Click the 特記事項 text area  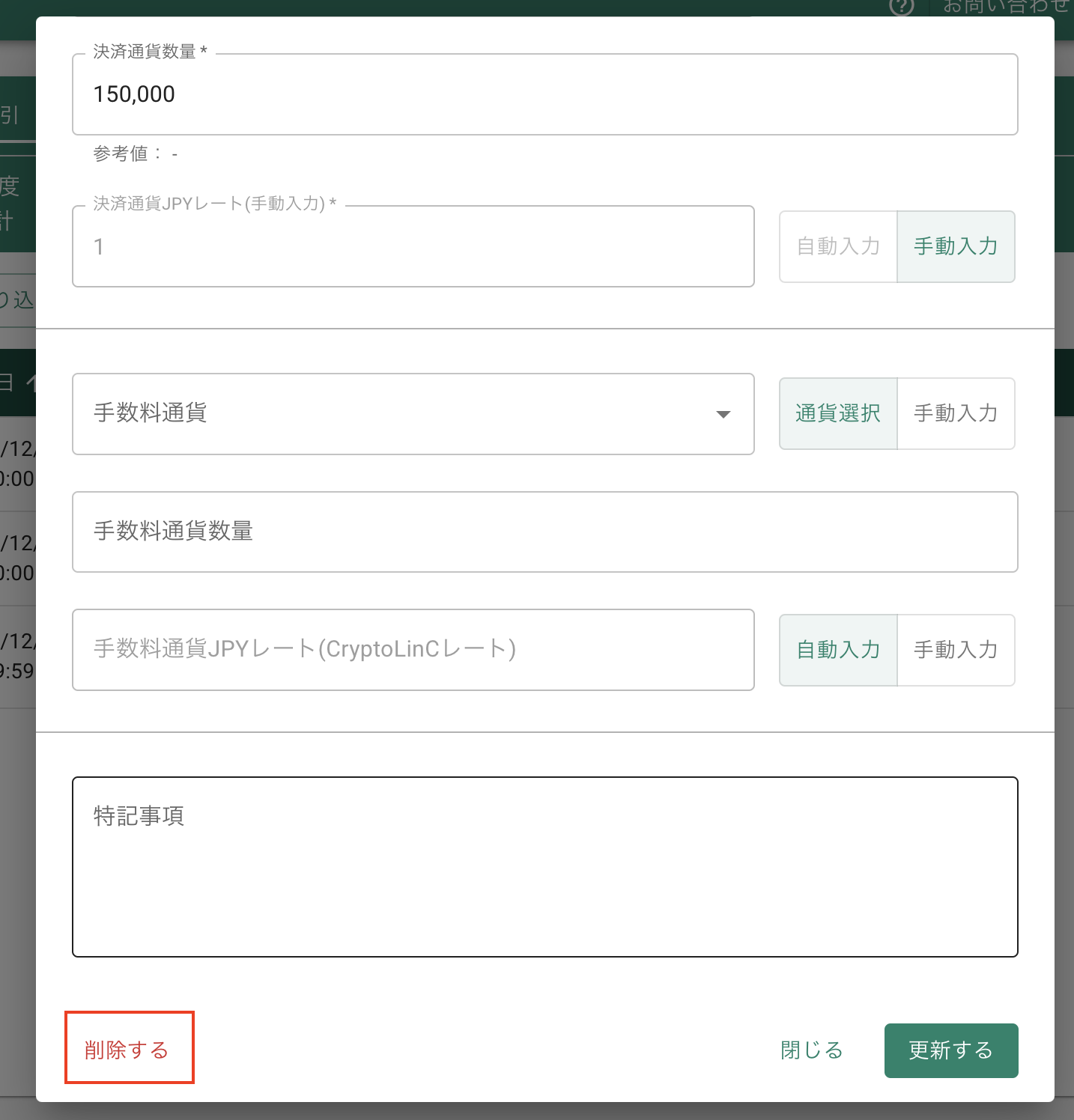point(544,867)
